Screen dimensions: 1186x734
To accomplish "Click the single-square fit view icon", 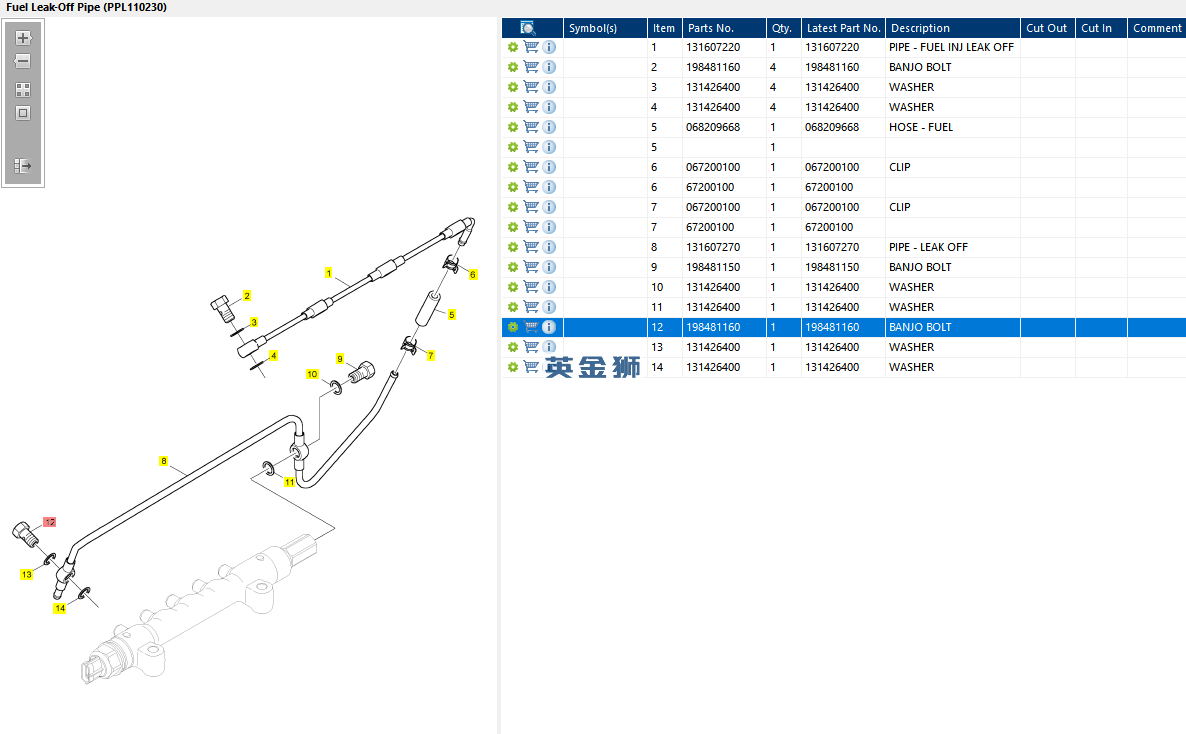I will 23,114.
